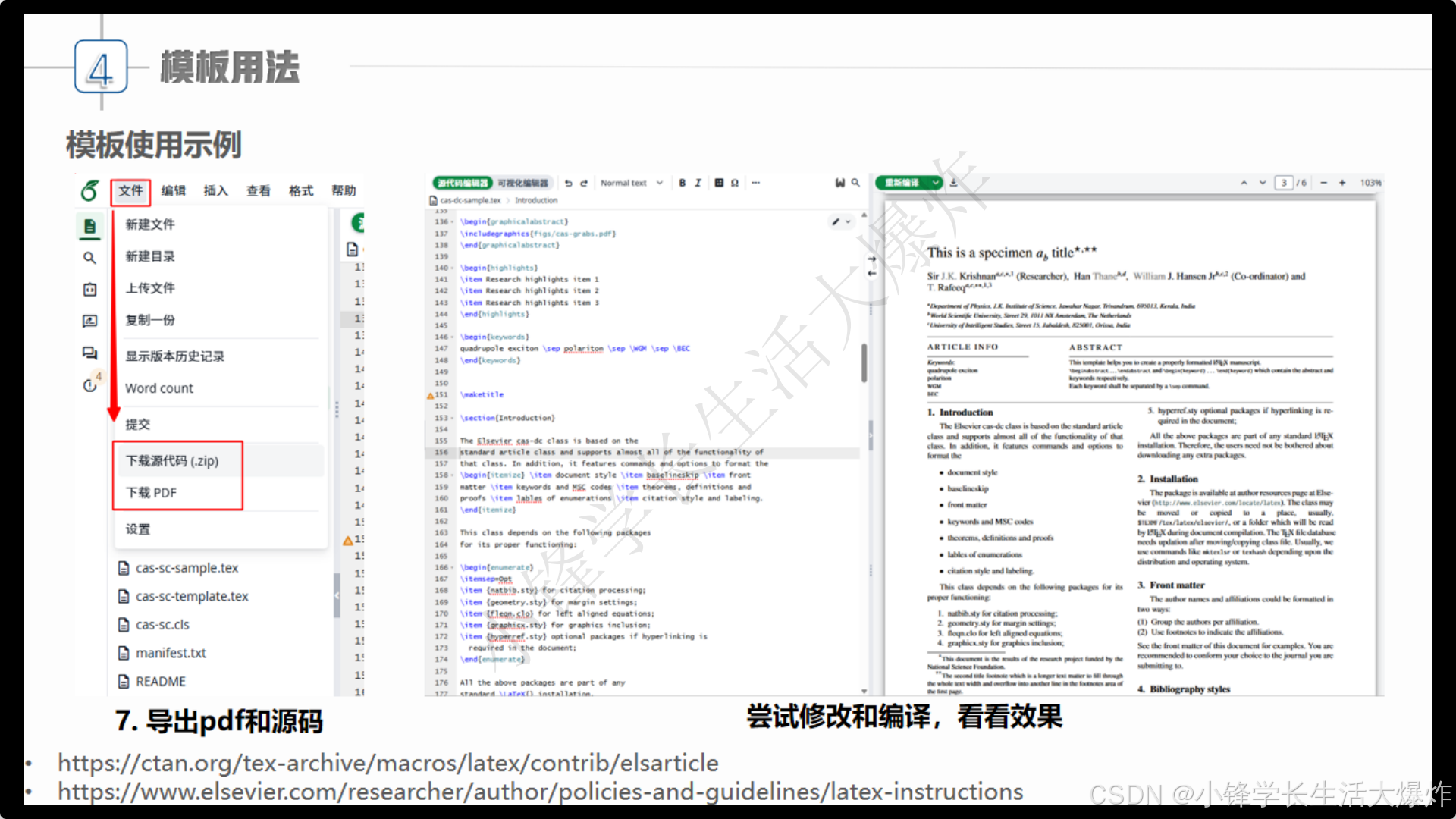Open the Normal text style dropdown

[631, 183]
